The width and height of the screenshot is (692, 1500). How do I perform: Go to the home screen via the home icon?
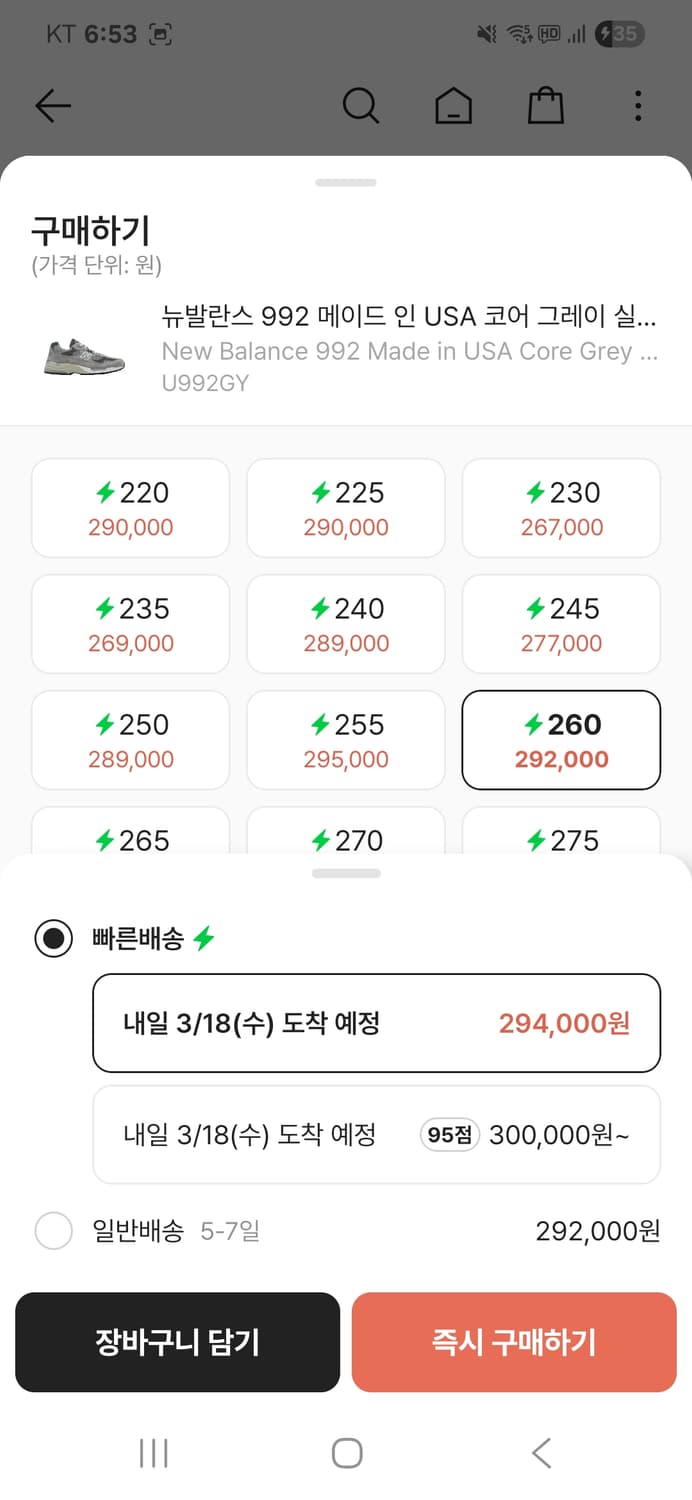coord(453,104)
